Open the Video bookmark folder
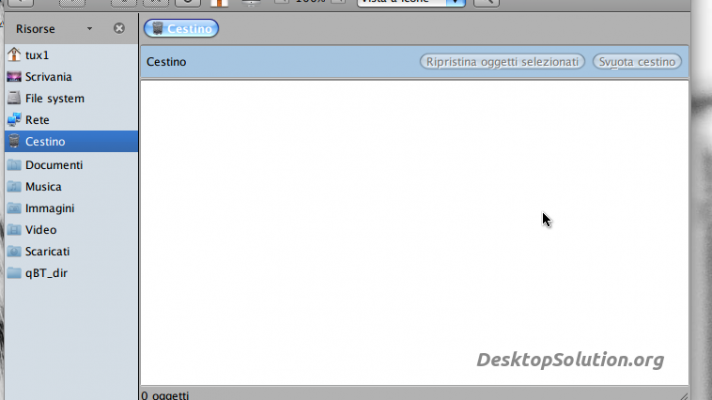Viewport: 712px width, 400px height. [x=71, y=230]
